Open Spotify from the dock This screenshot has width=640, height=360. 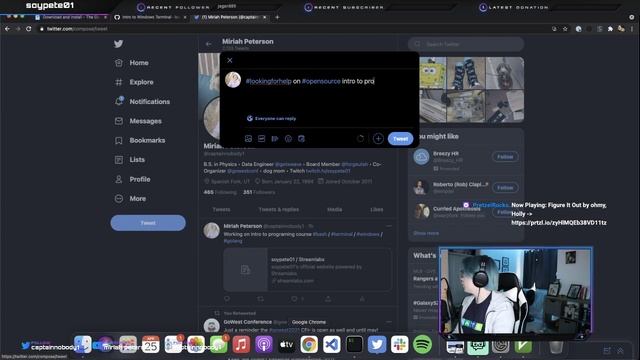pyautogui.click(x=422, y=345)
